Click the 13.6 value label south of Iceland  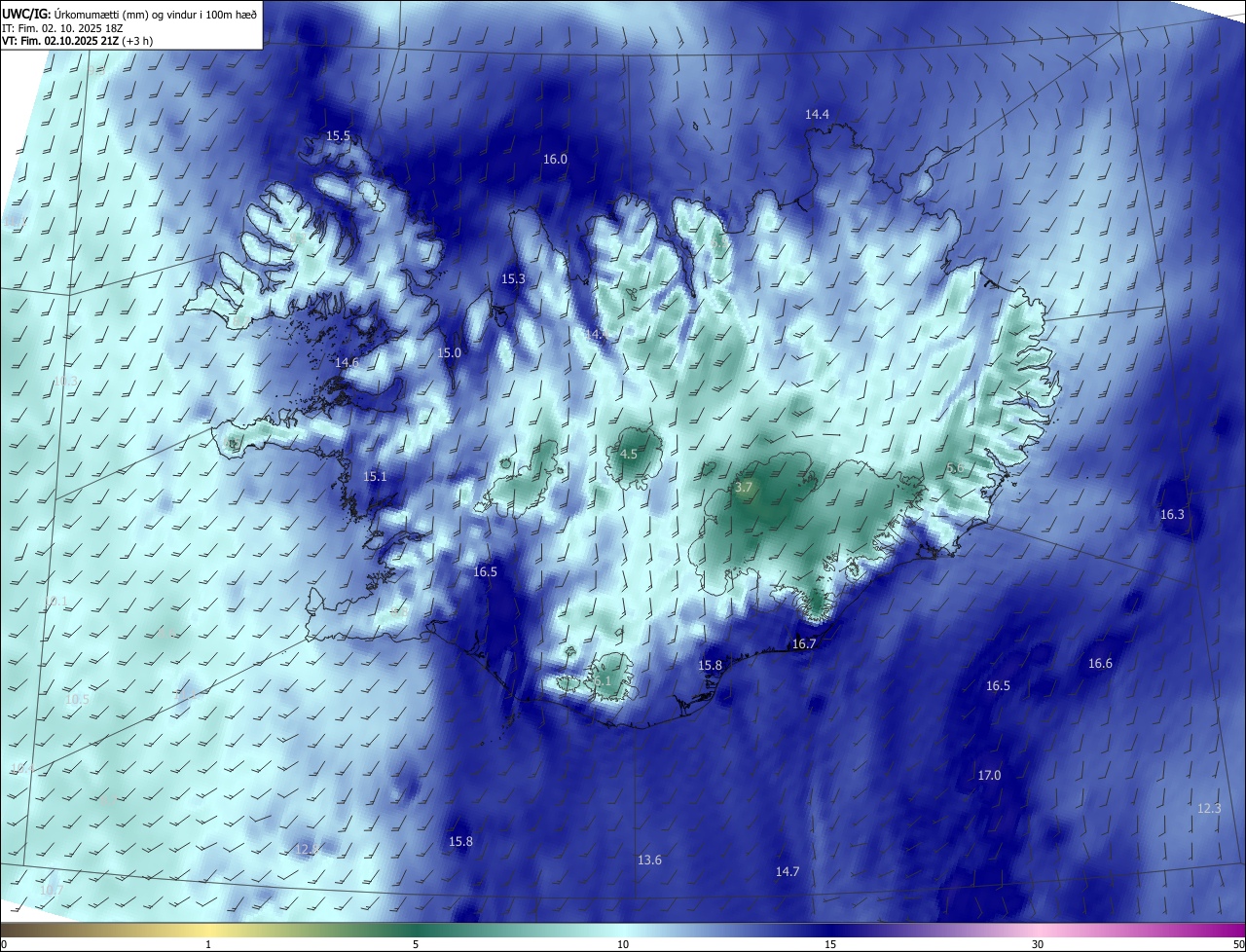tap(649, 860)
